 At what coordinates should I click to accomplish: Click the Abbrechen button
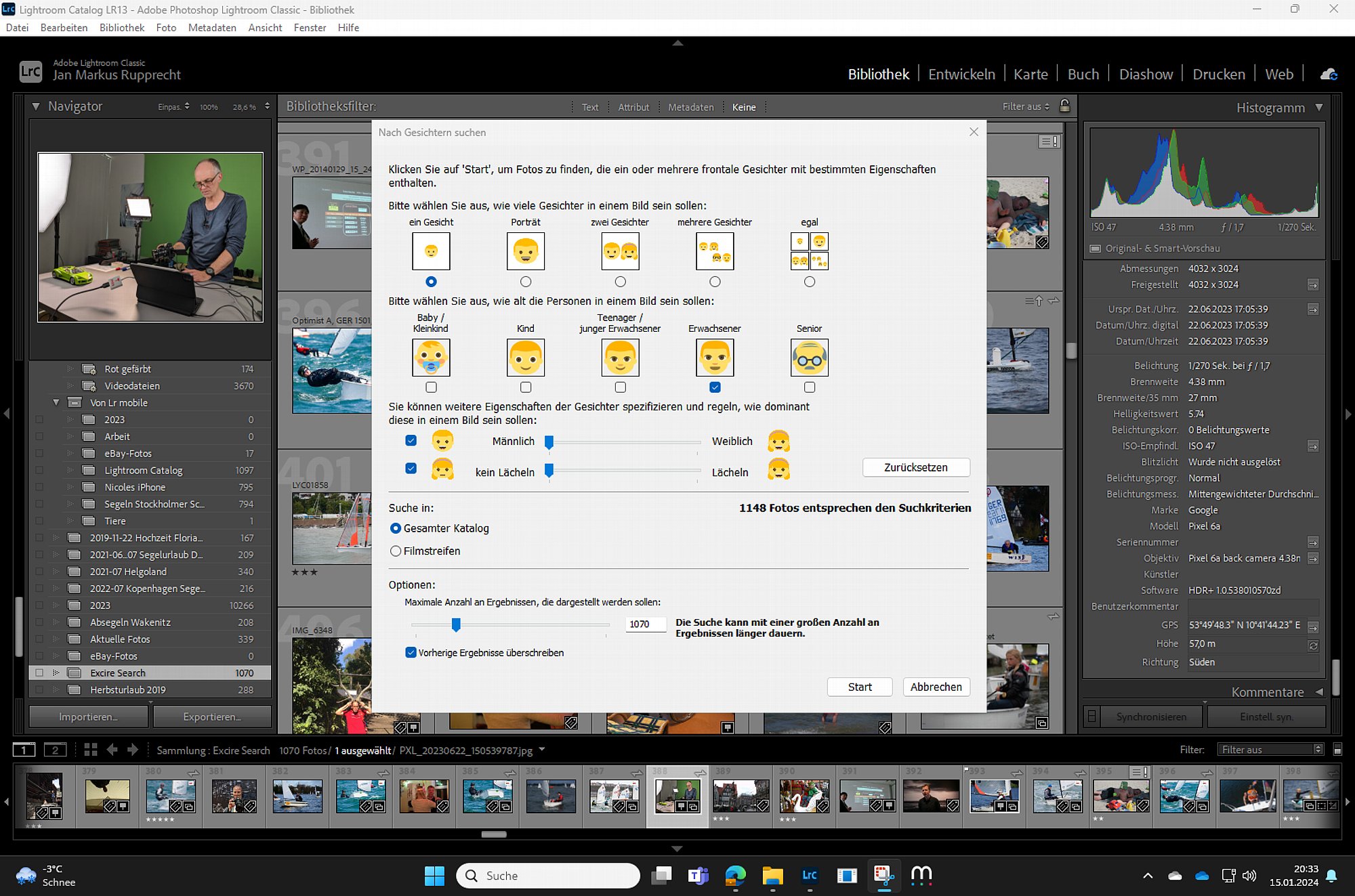936,687
